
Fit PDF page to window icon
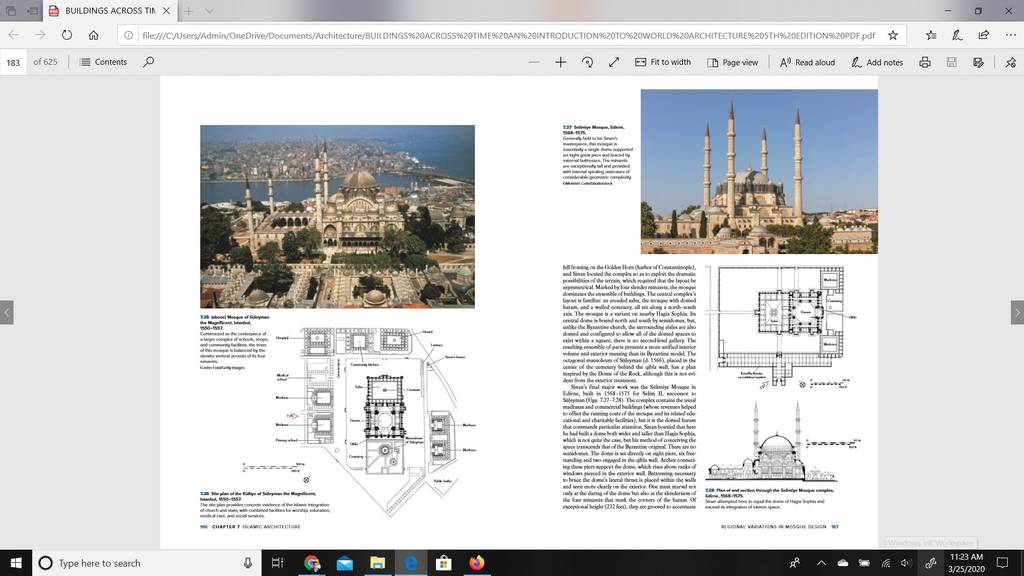point(614,62)
